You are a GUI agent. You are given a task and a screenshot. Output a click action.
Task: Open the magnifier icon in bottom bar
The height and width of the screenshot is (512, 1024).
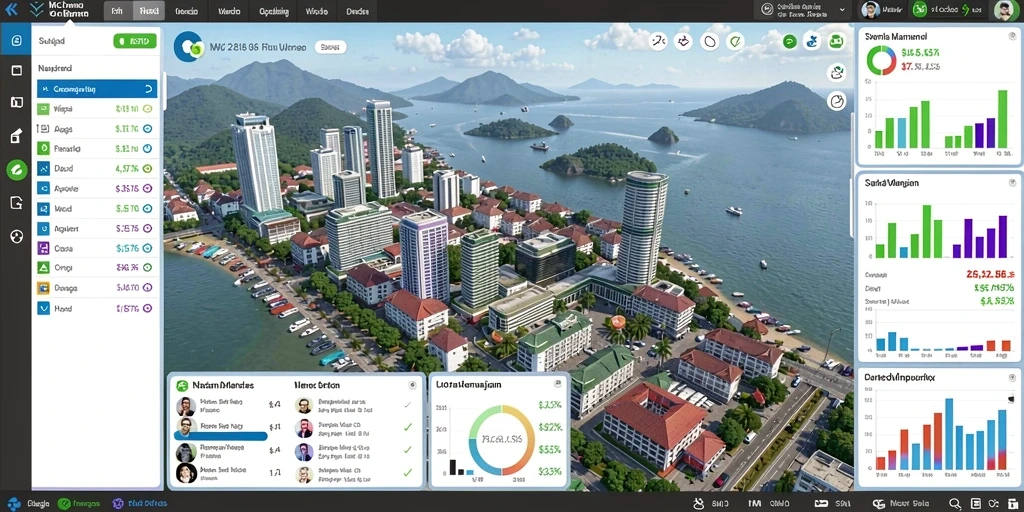[955, 504]
